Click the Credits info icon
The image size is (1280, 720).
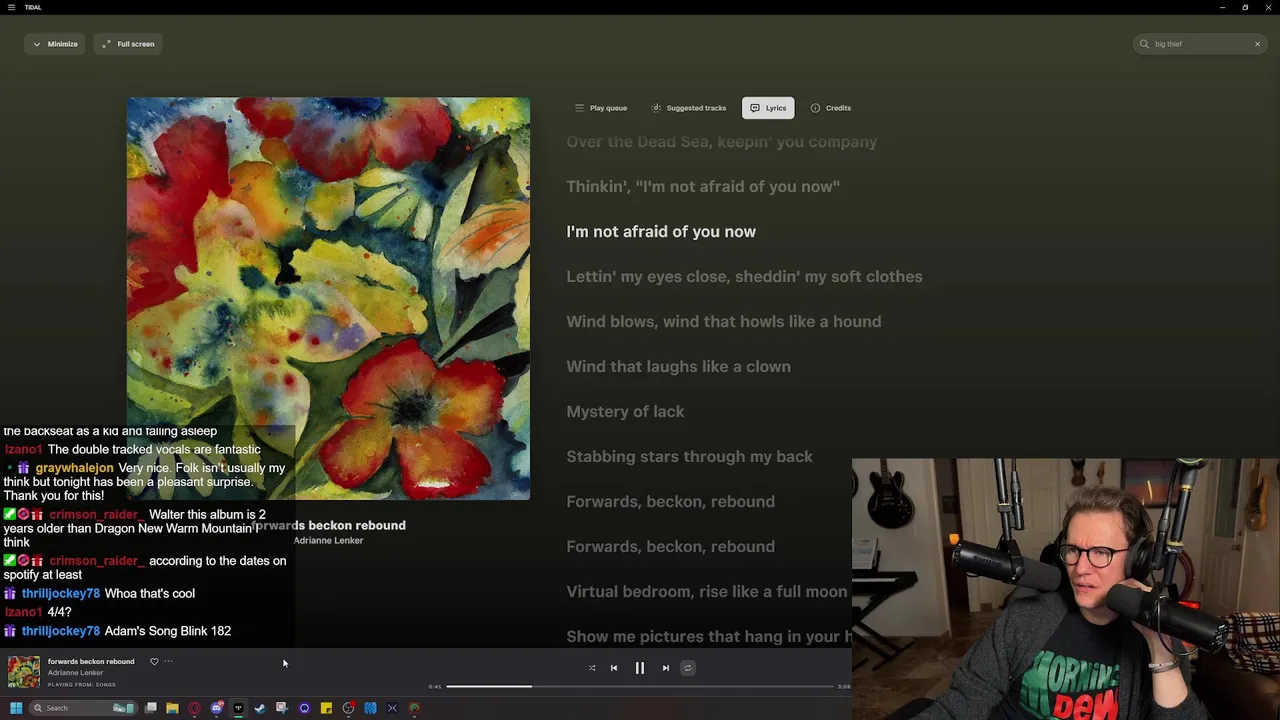[815, 108]
